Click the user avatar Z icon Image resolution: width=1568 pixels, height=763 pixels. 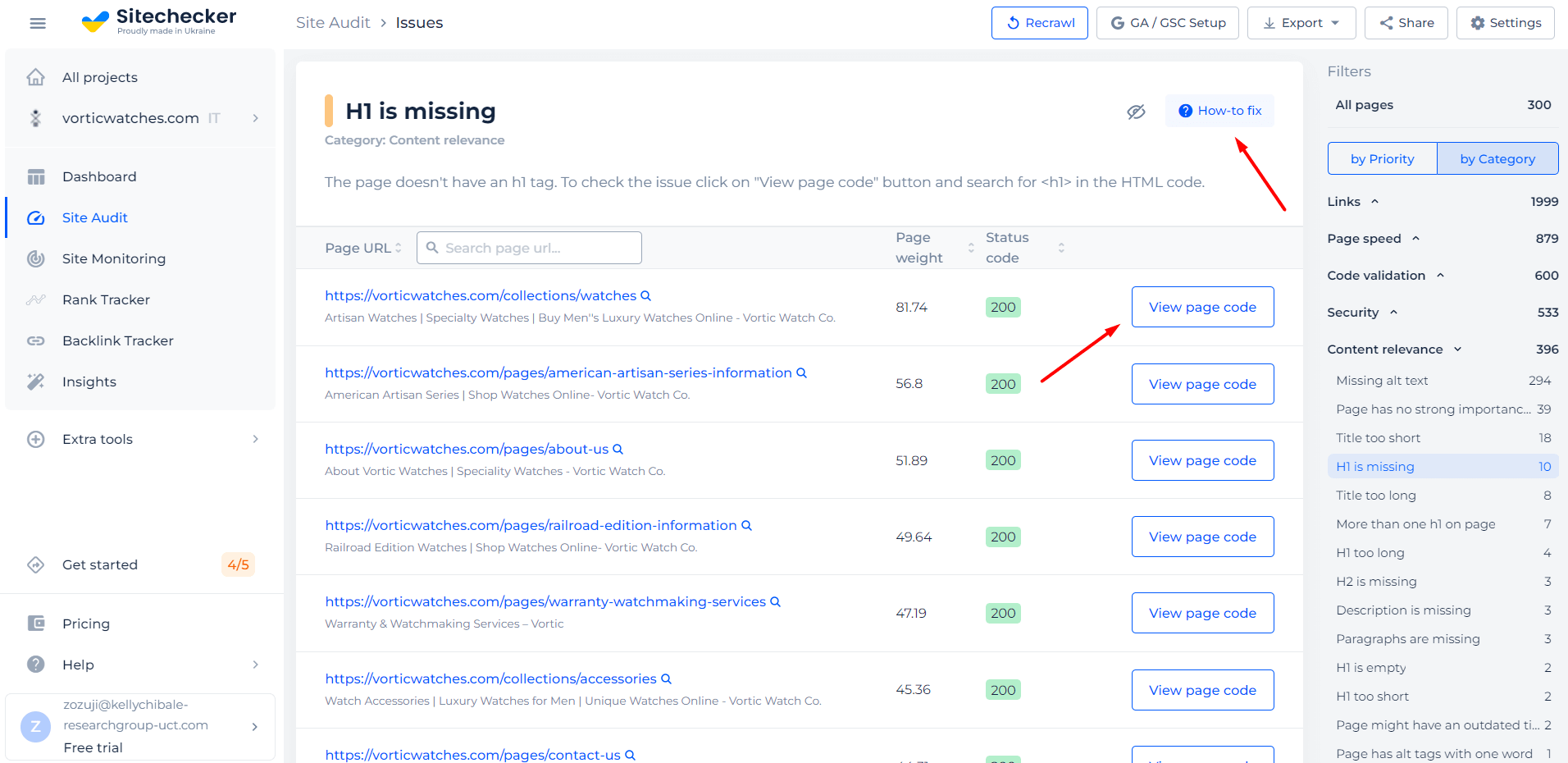pos(35,726)
